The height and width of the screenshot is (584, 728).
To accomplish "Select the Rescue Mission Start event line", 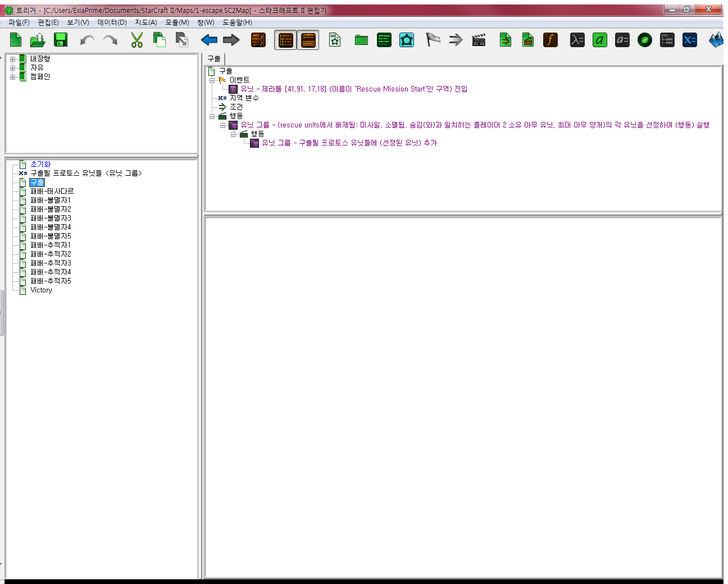I will (354, 89).
